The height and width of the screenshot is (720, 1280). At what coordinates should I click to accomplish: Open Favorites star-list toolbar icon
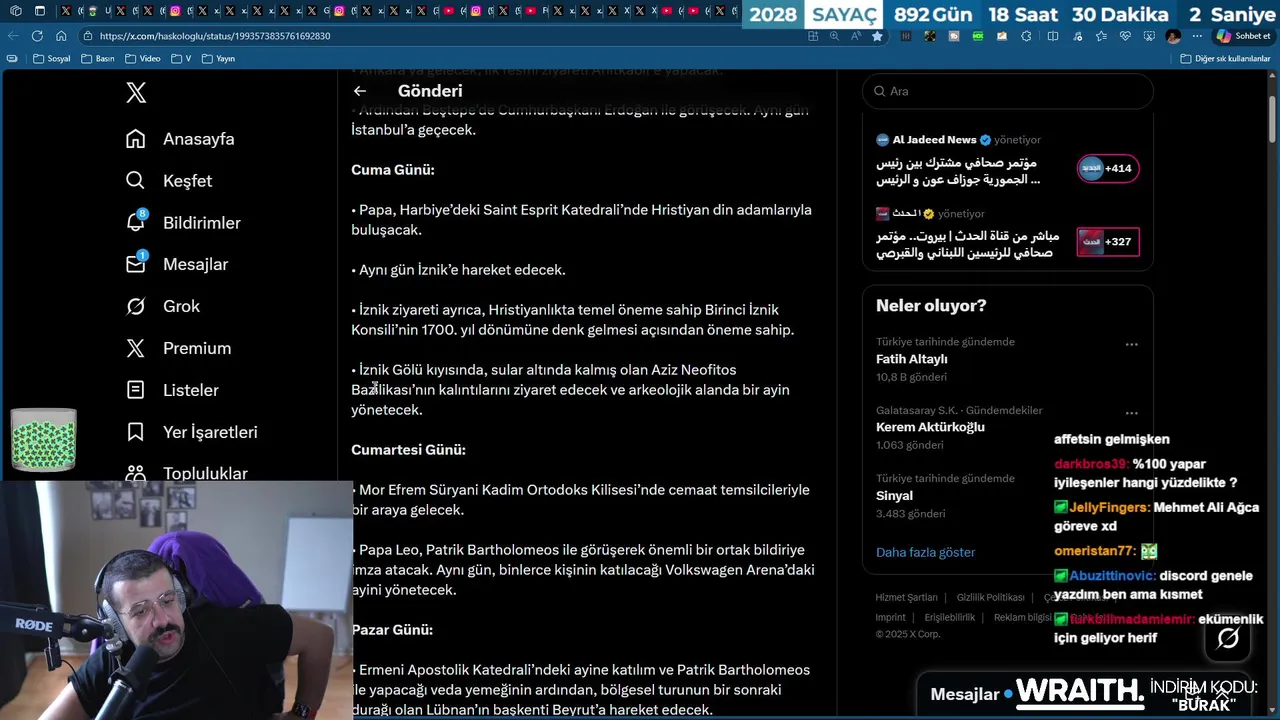point(1101,36)
